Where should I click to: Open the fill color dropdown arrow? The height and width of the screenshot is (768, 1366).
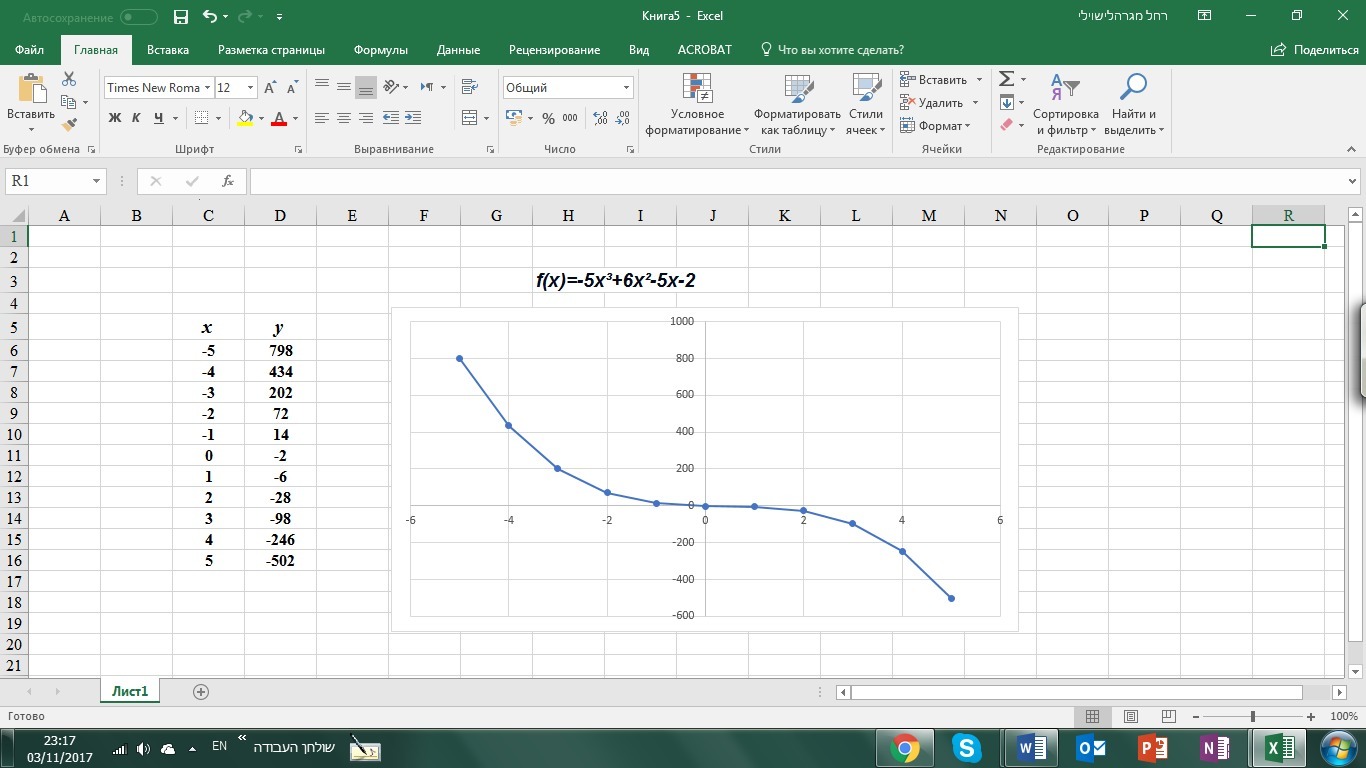(261, 118)
